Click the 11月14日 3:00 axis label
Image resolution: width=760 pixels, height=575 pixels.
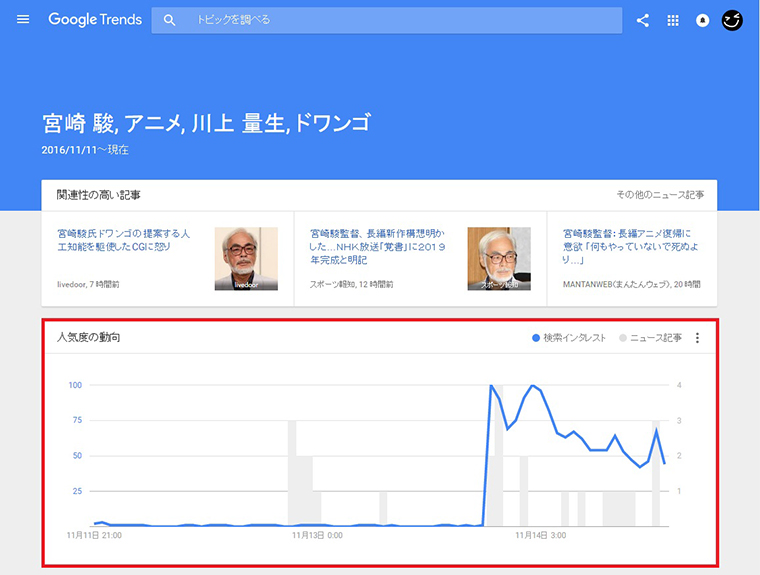click(540, 535)
